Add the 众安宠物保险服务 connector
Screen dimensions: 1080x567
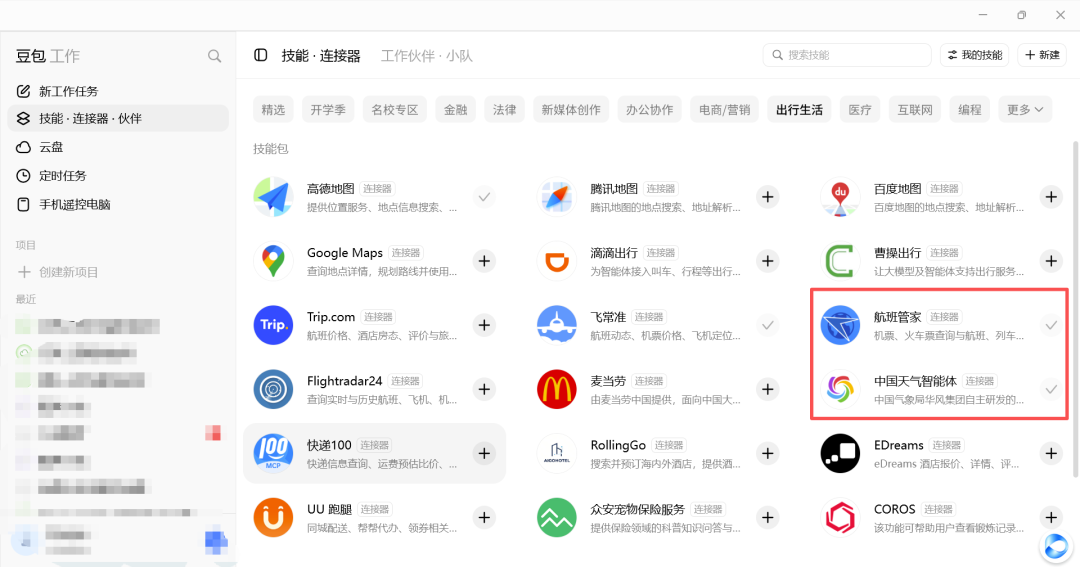coord(767,517)
